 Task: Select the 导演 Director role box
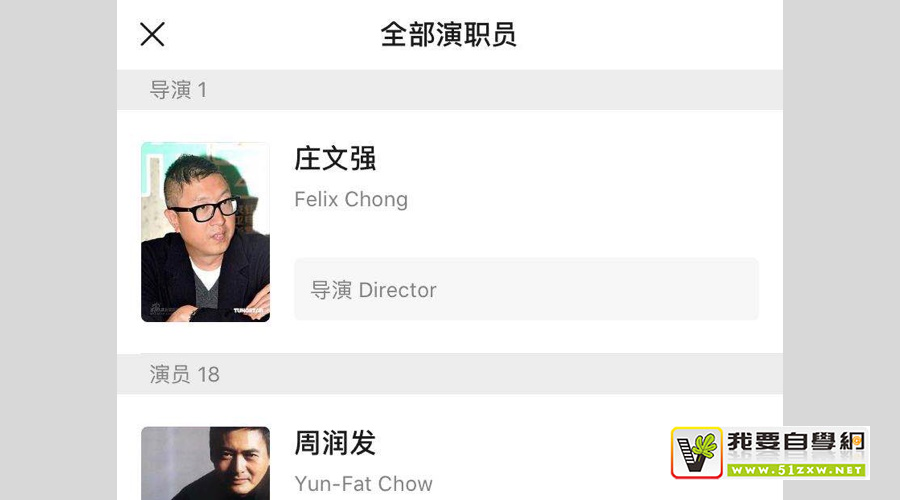click(x=526, y=289)
